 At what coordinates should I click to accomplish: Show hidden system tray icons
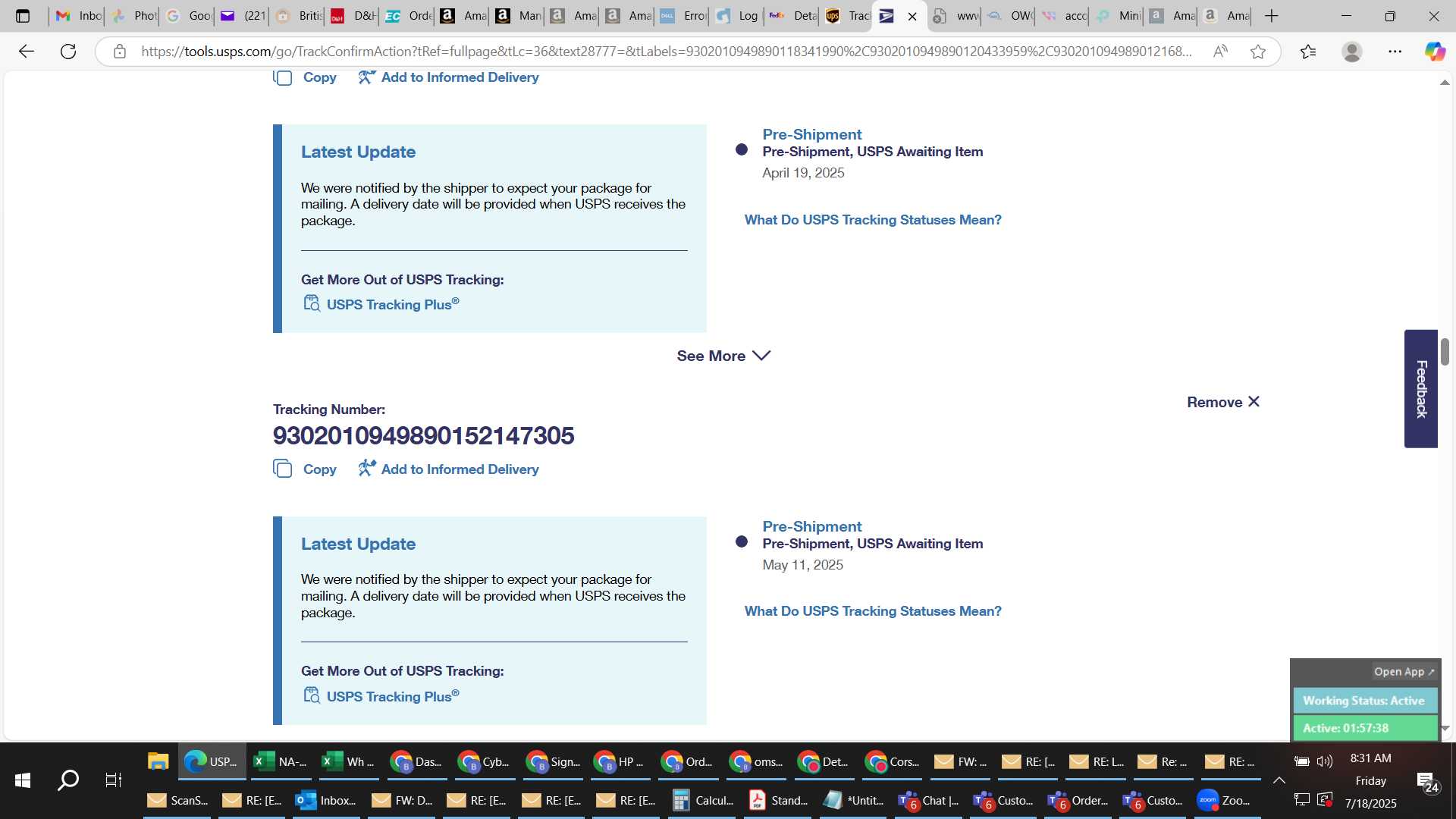1279,780
